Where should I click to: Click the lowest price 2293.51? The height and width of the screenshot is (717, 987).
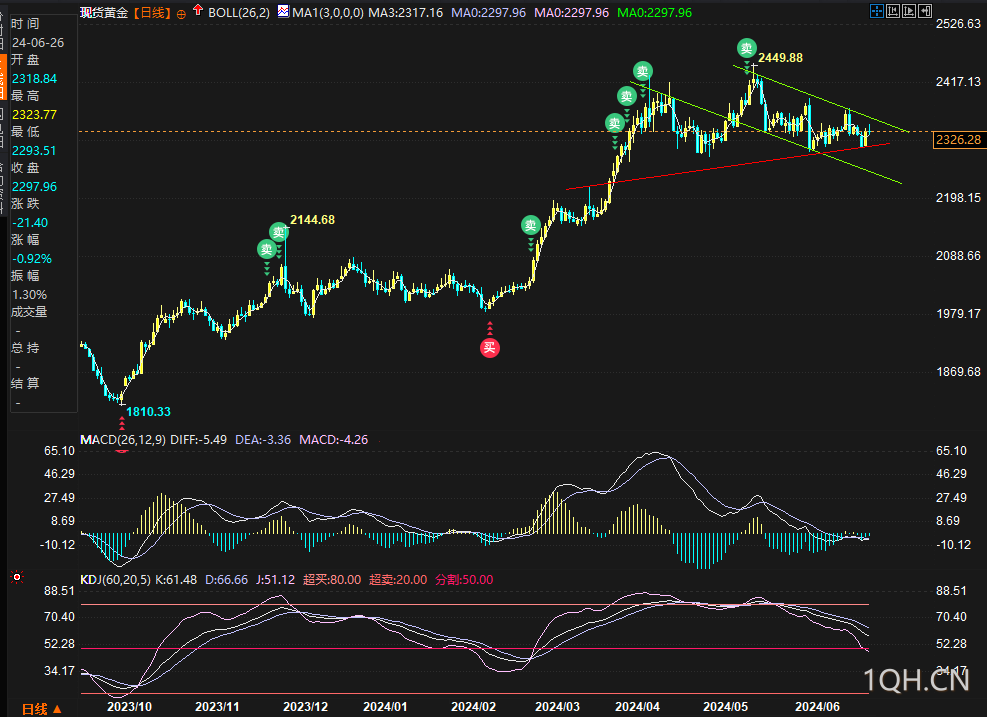(35, 150)
